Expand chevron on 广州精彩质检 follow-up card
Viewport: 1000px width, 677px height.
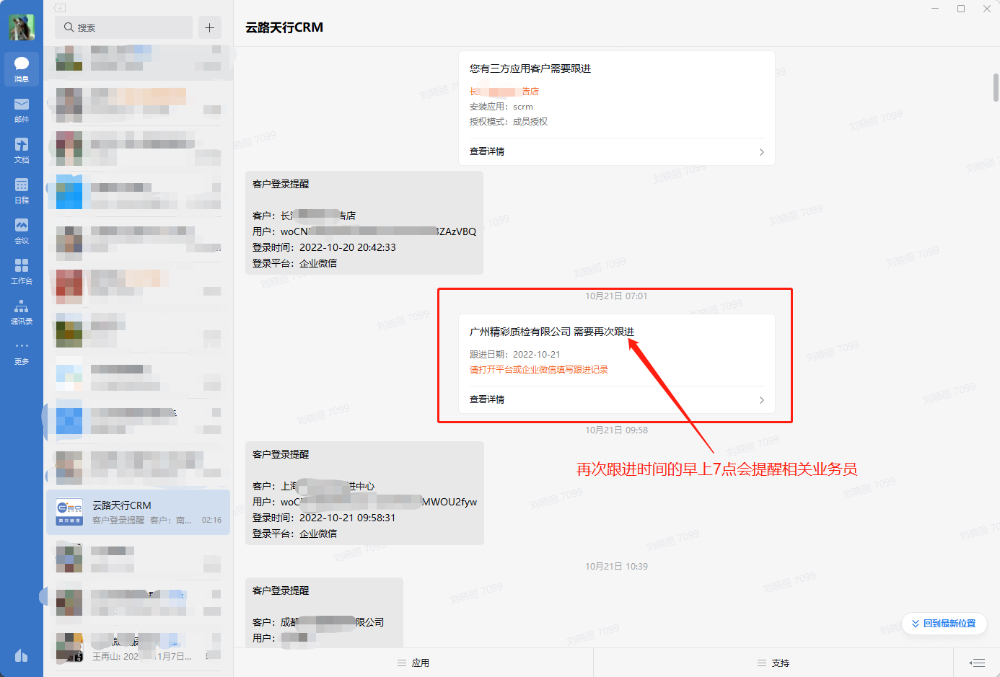[x=761, y=400]
